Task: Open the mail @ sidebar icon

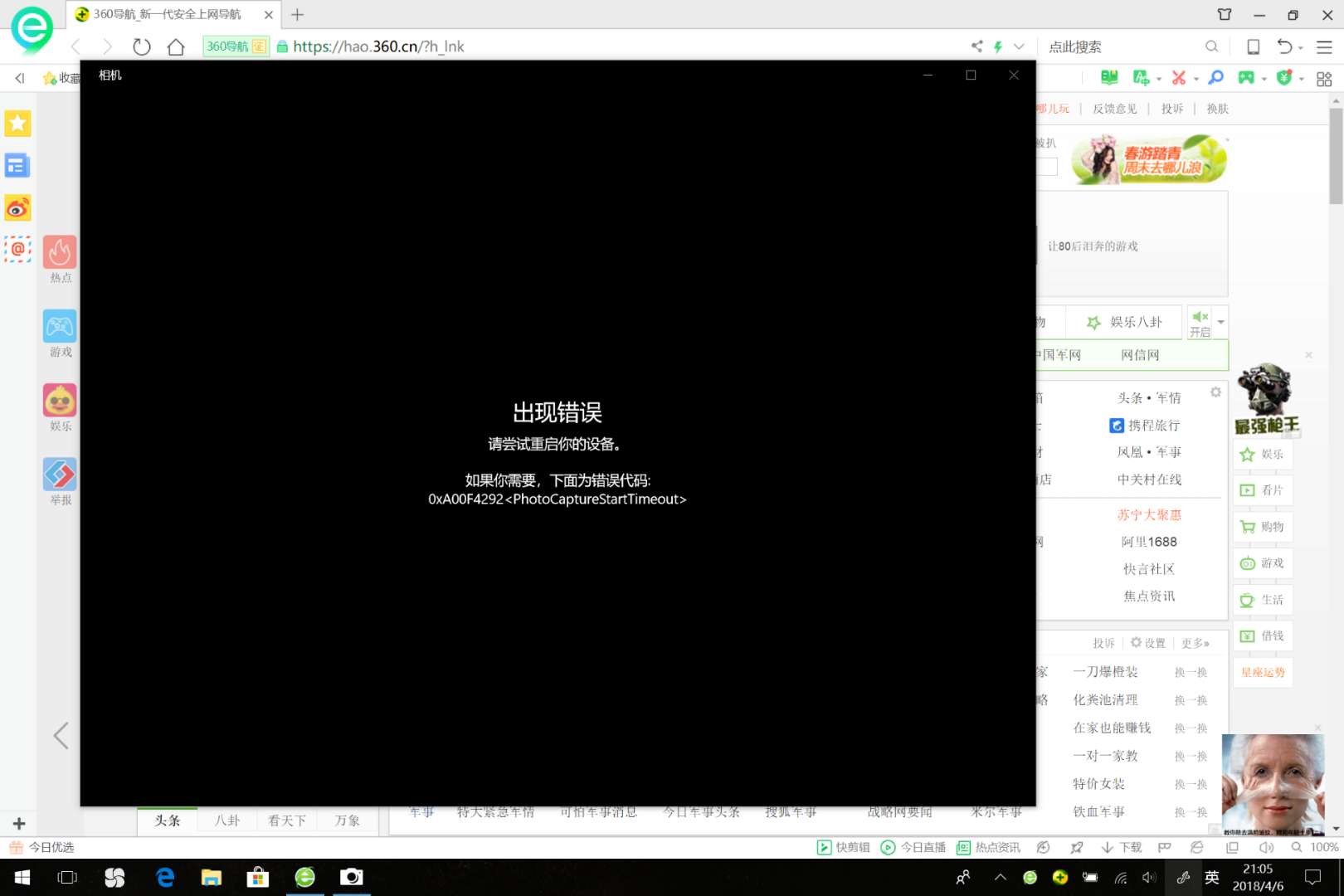Action: pyautogui.click(x=17, y=249)
